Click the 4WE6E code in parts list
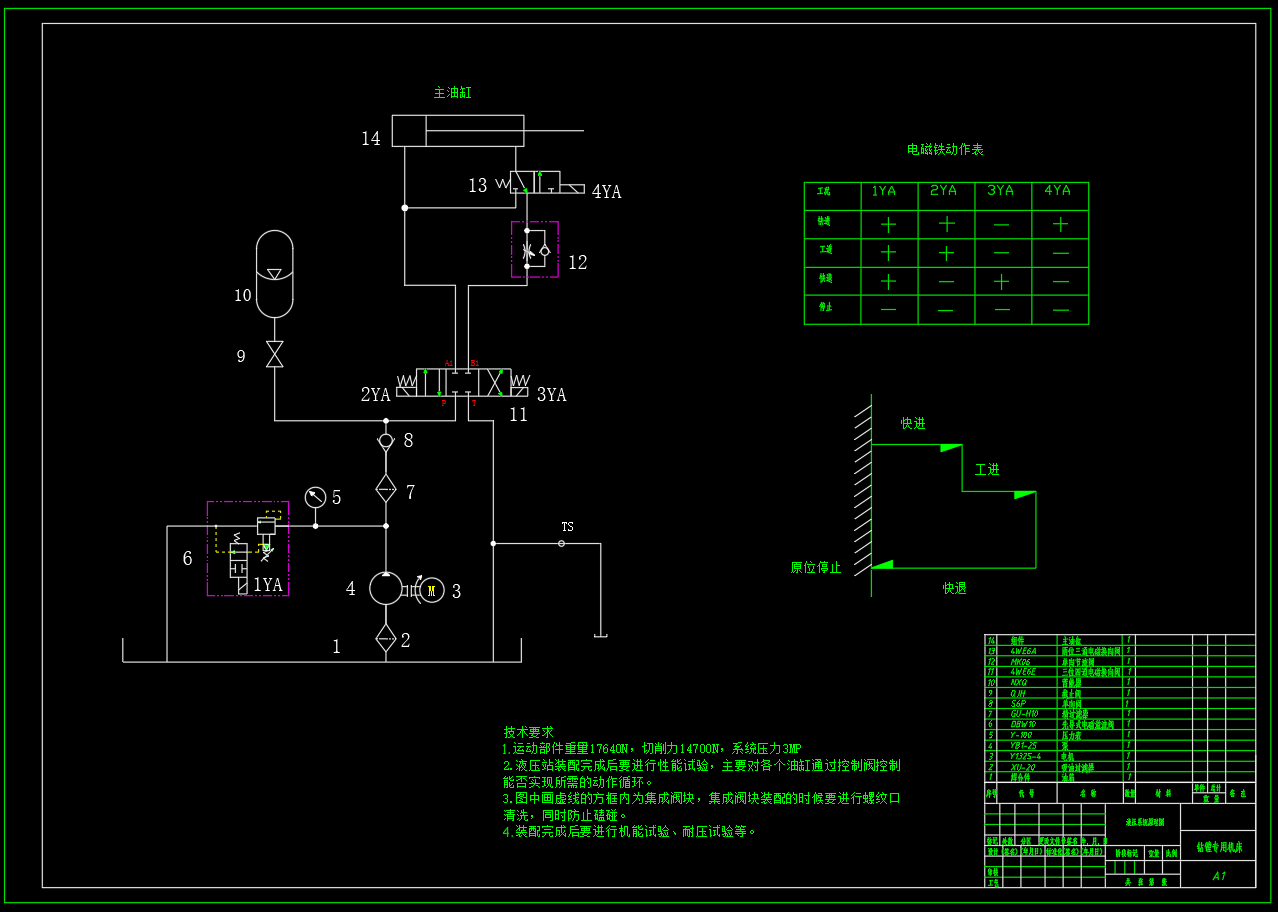This screenshot has width=1278, height=912. (x=1024, y=672)
